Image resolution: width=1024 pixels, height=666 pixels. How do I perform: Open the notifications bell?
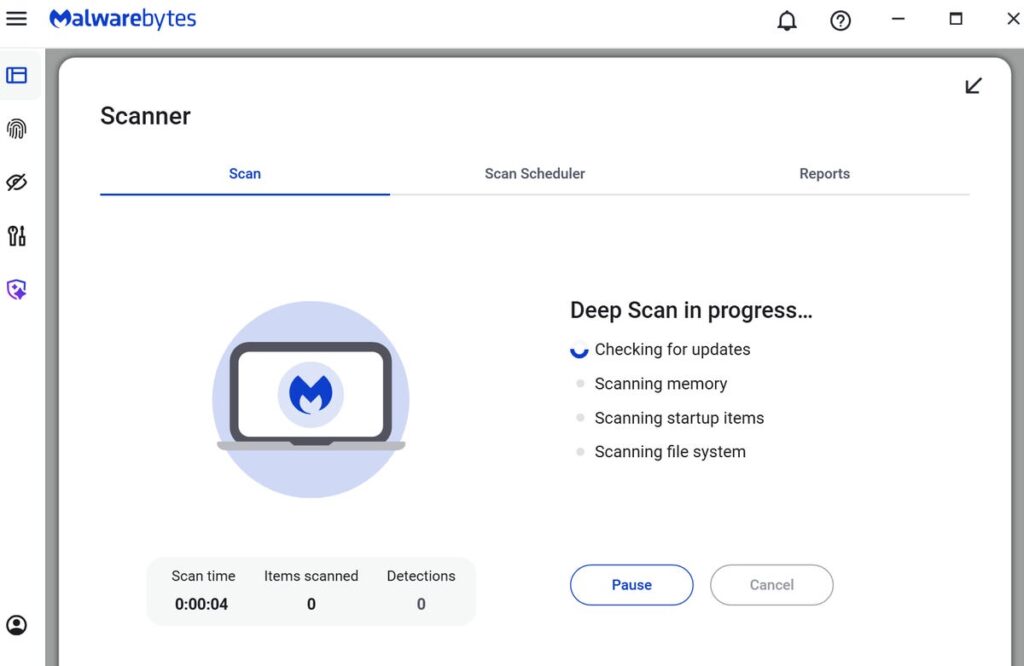pyautogui.click(x=787, y=20)
